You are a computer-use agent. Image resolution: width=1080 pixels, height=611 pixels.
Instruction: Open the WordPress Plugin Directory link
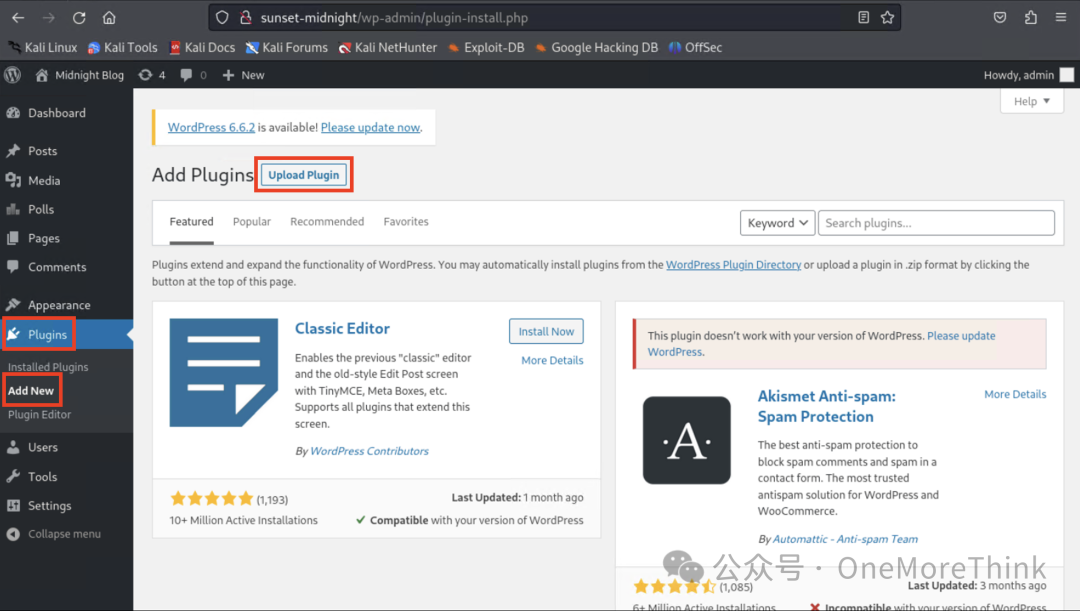click(x=734, y=265)
